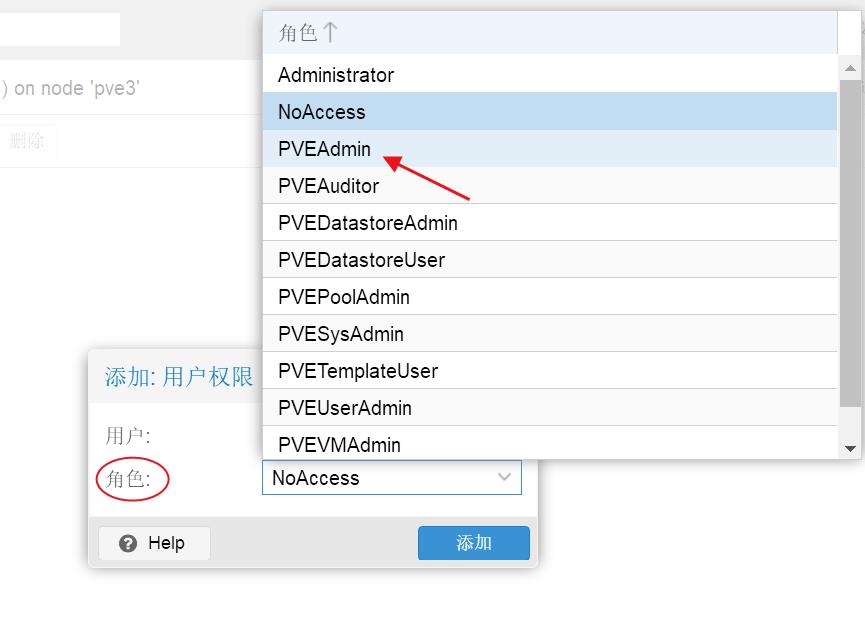Screen dimensions: 865x639
Task: Pick PVEPoolAdmin from the list
Action: pos(549,296)
